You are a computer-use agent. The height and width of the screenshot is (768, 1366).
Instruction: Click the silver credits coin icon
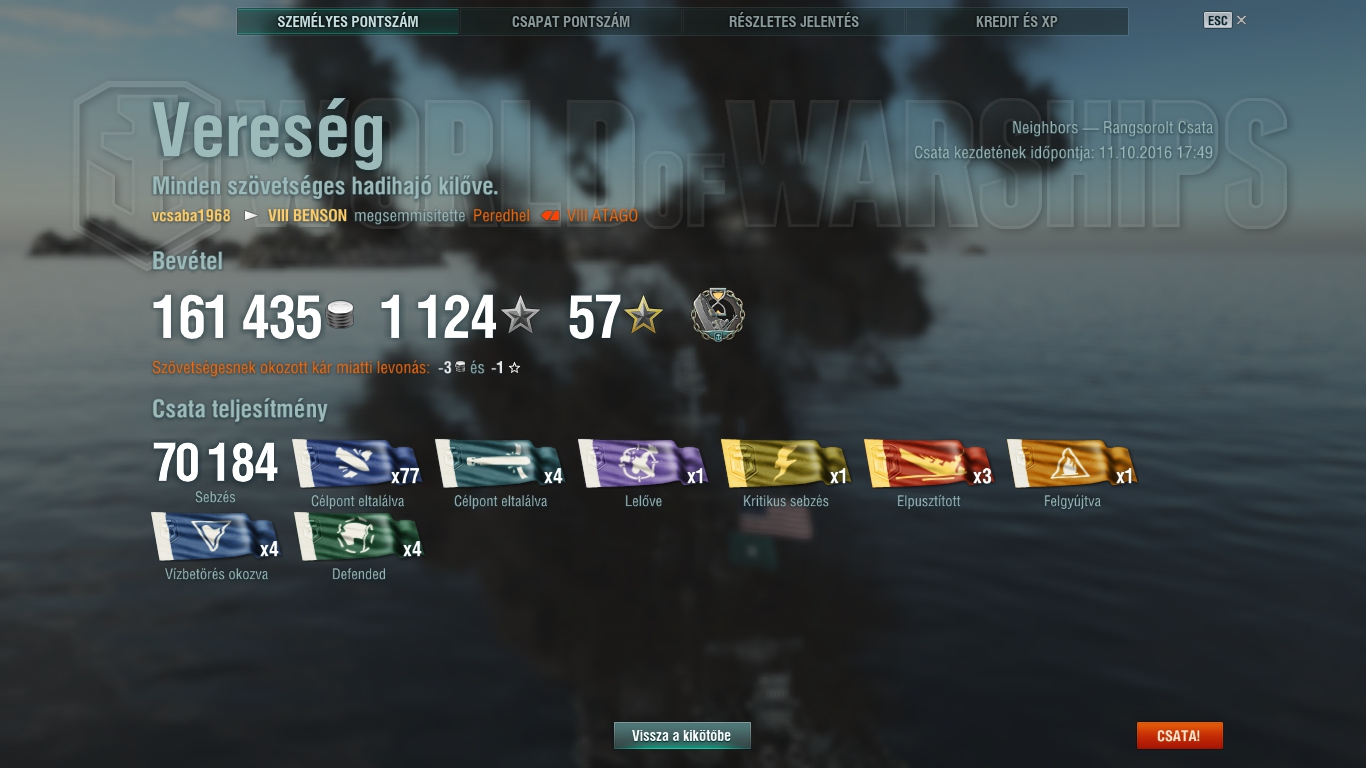pos(340,318)
